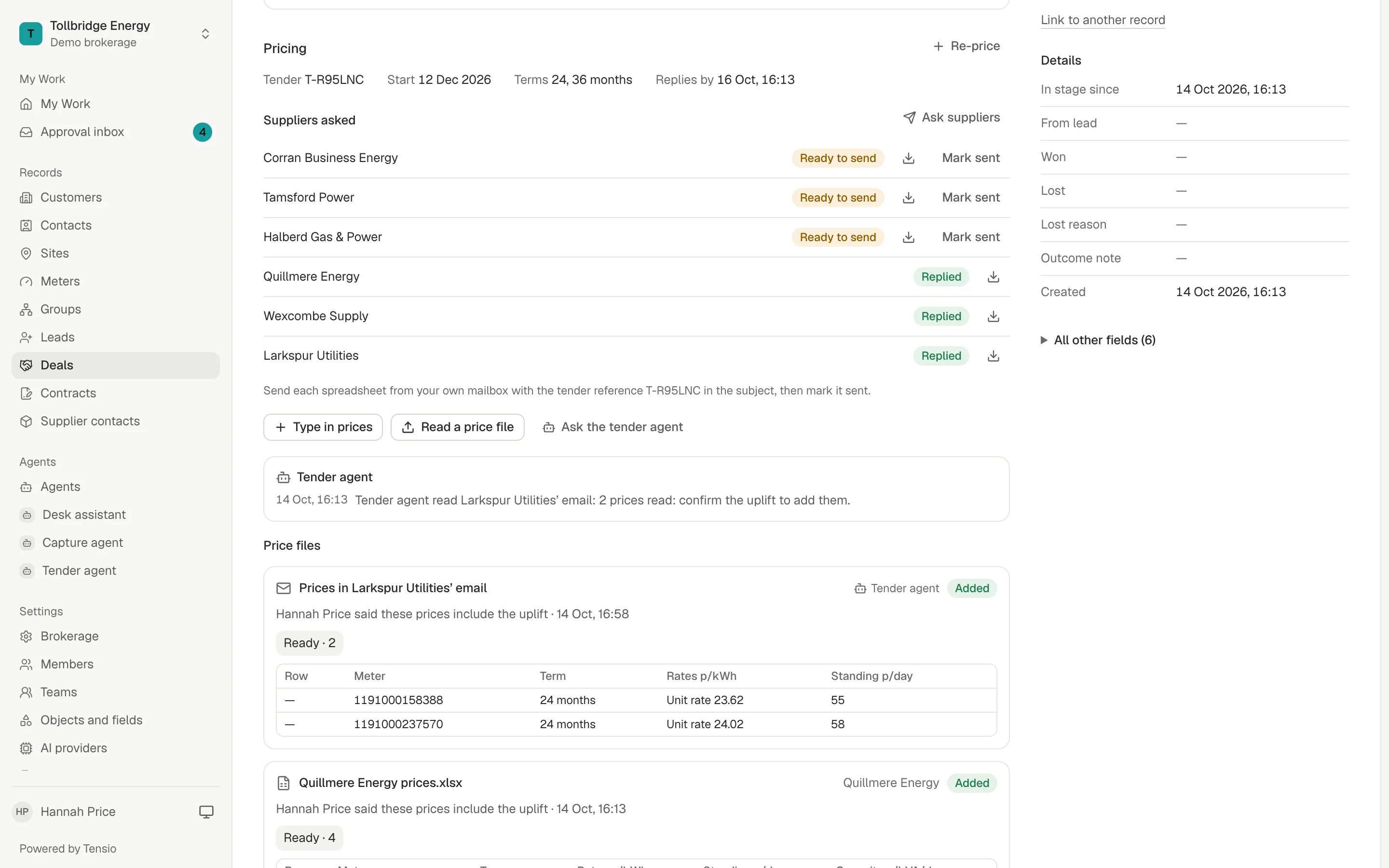Open Approval inbox
The width and height of the screenshot is (1389, 868).
[x=115, y=132]
